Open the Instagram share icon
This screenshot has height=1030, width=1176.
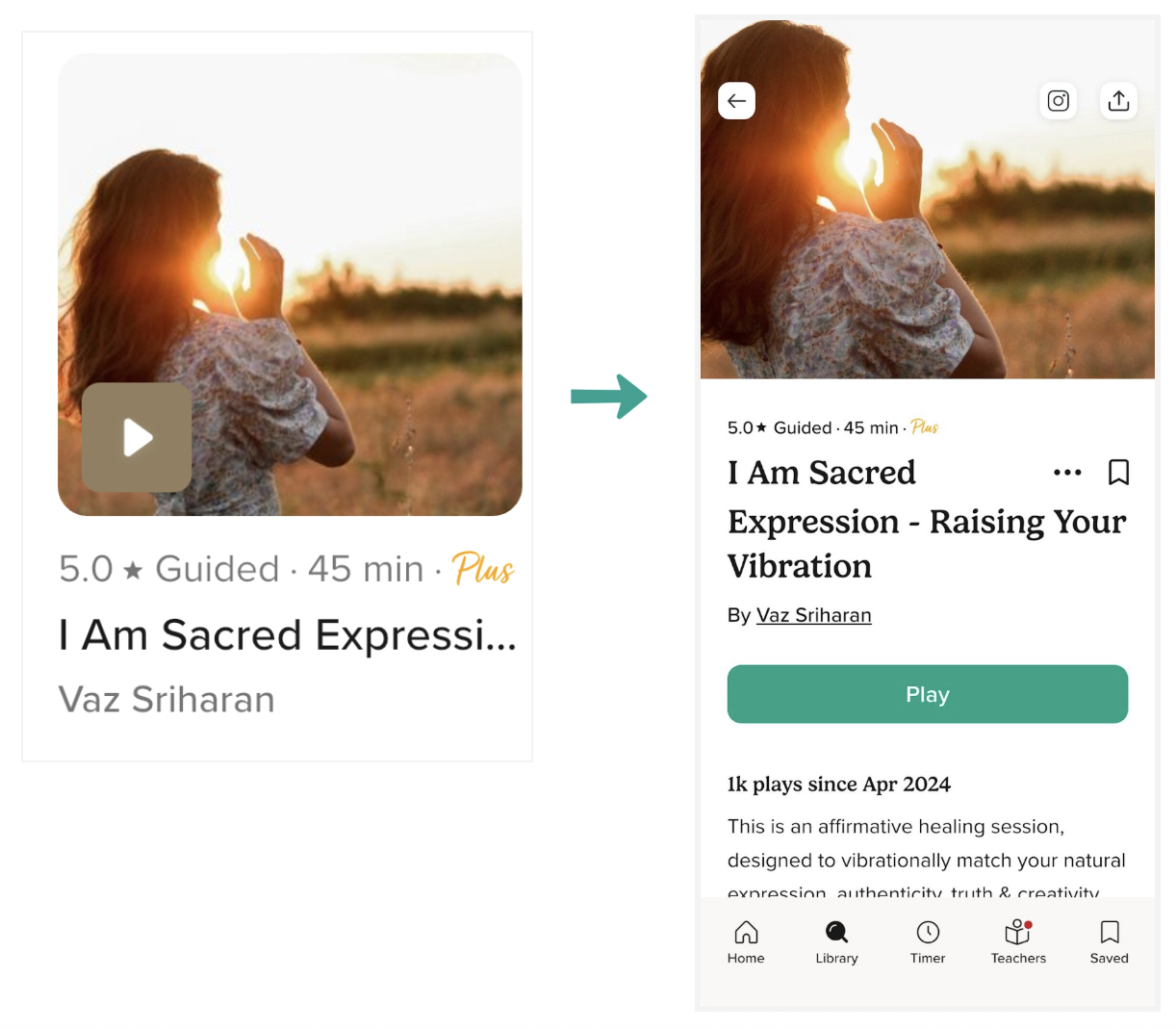(1058, 101)
